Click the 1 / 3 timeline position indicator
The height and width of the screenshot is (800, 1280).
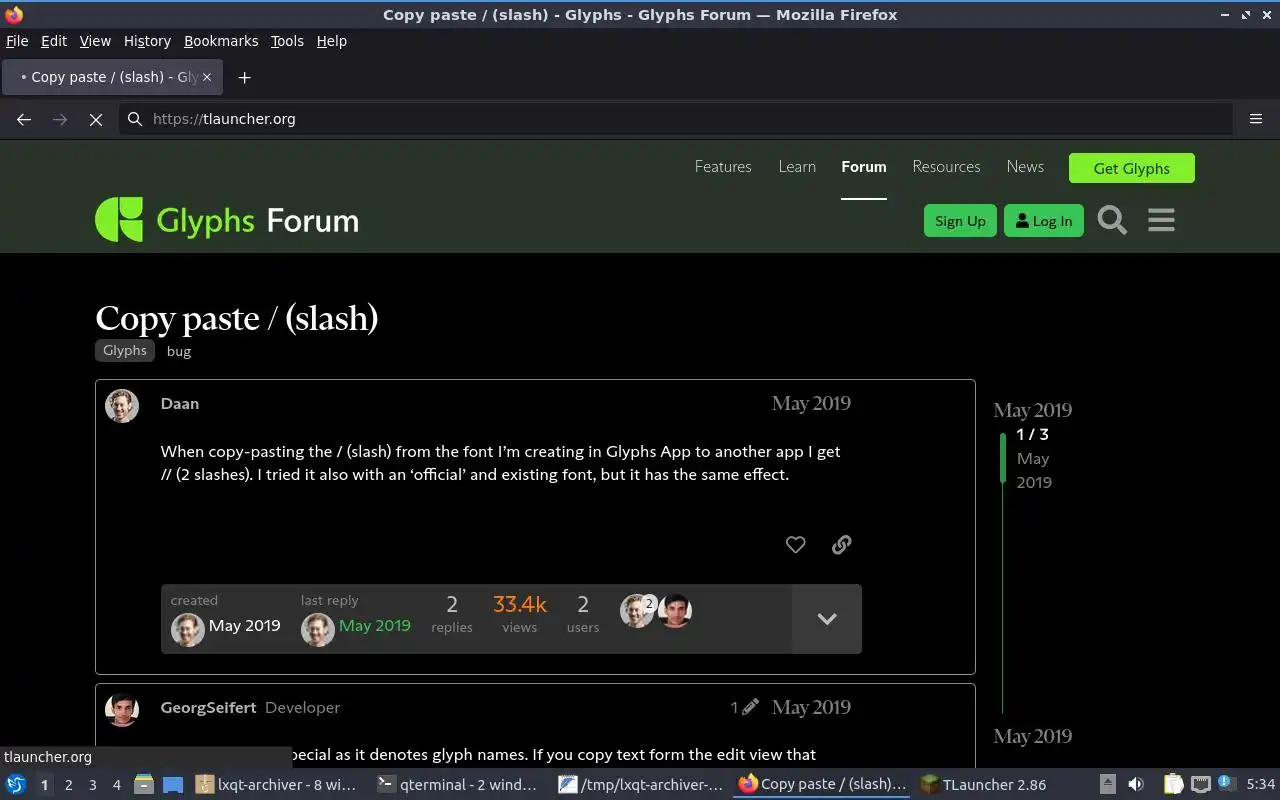click(1032, 434)
